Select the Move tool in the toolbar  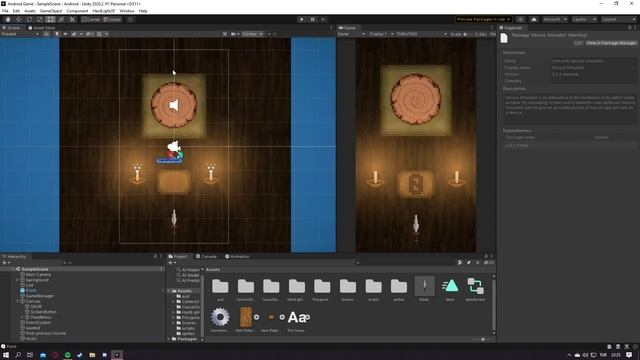coord(18,19)
